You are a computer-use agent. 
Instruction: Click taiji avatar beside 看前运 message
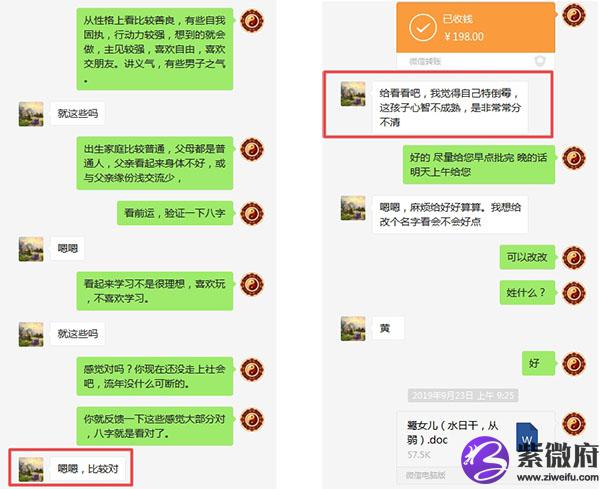coord(252,213)
